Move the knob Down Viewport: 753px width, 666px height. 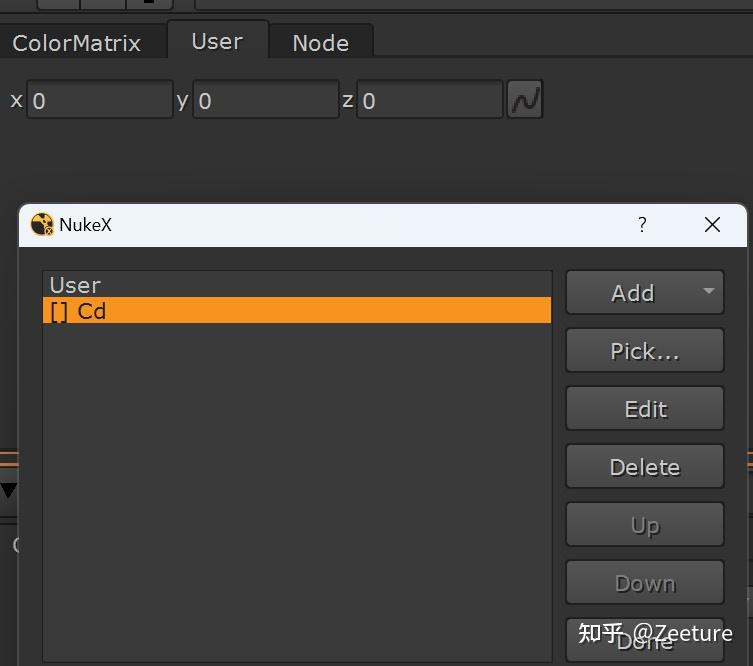click(644, 583)
